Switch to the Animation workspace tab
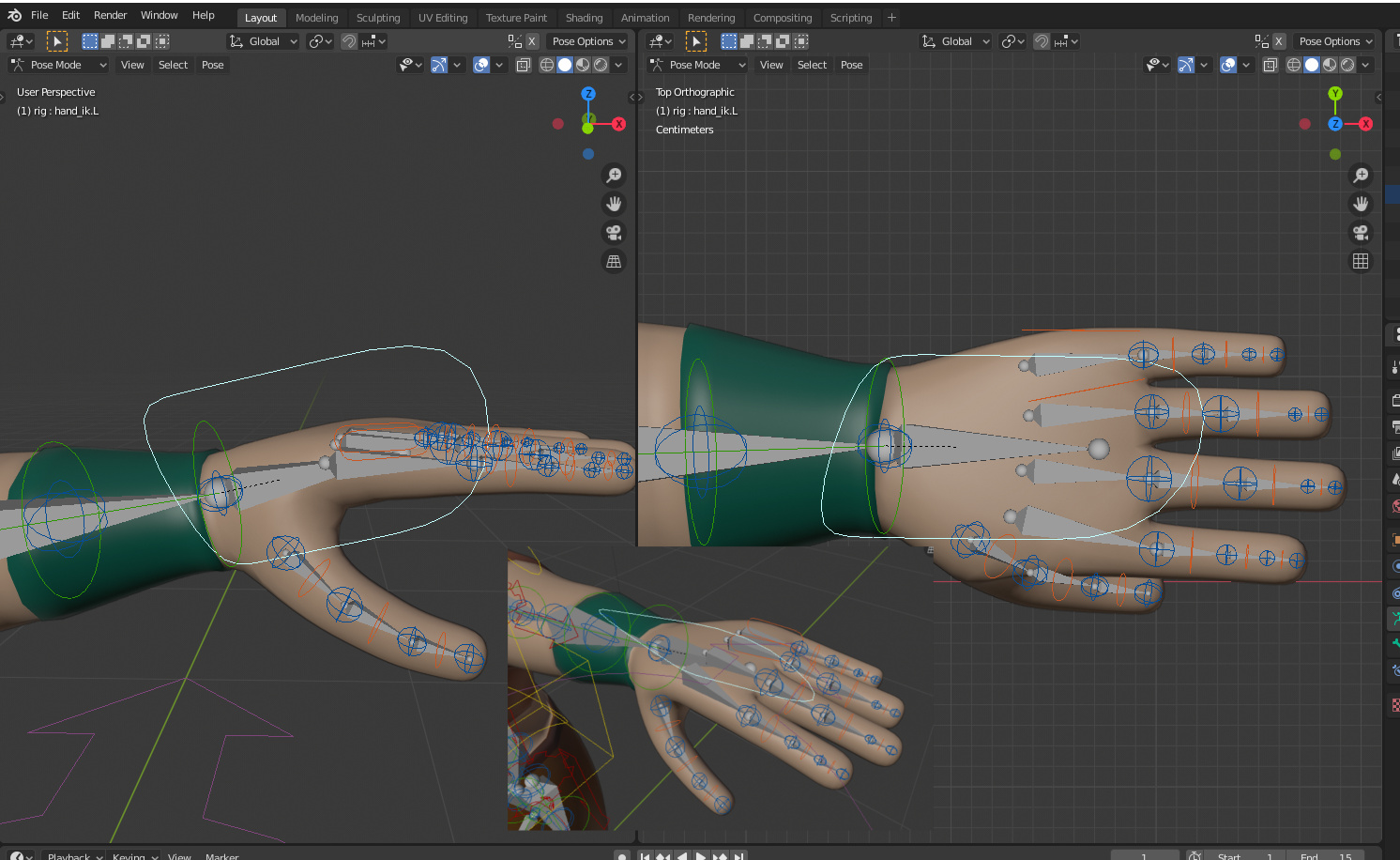1400x860 pixels. click(645, 18)
